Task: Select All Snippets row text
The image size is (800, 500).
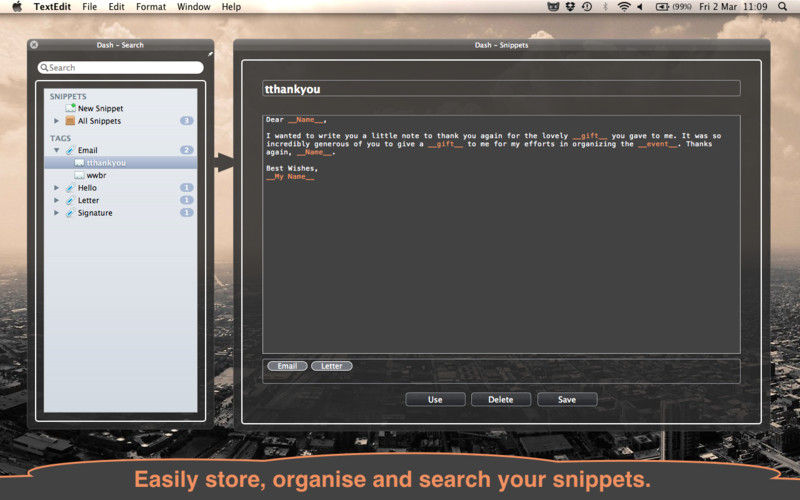Action: (99, 121)
